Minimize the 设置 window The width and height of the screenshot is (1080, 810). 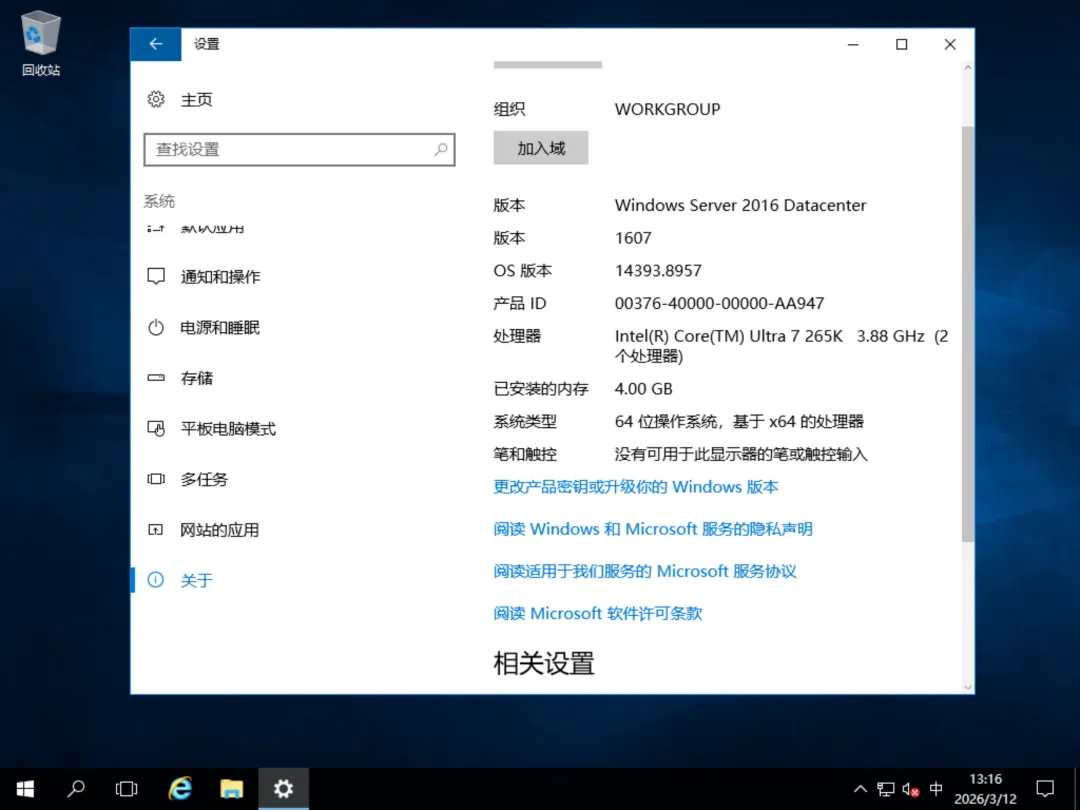tap(853, 44)
